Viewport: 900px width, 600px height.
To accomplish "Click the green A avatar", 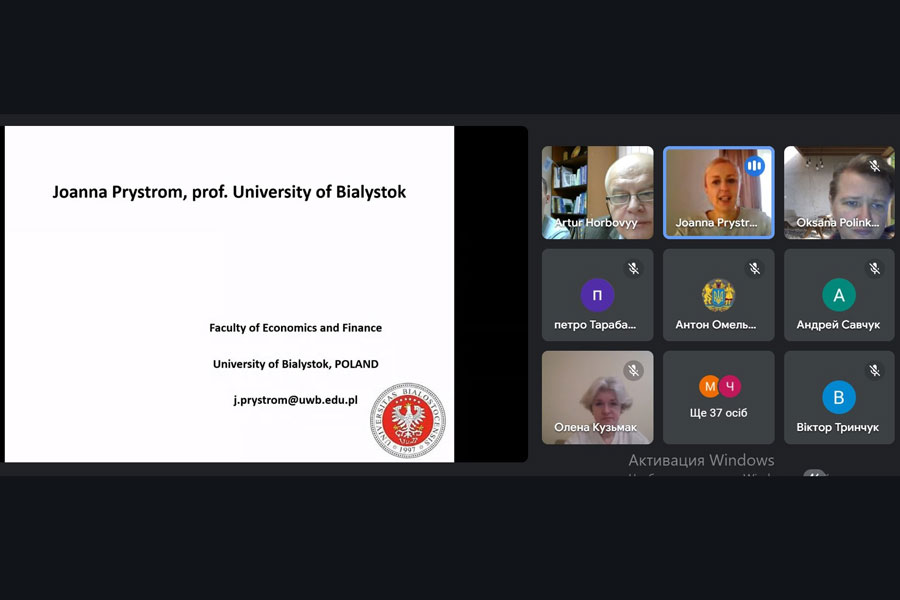I will click(839, 295).
